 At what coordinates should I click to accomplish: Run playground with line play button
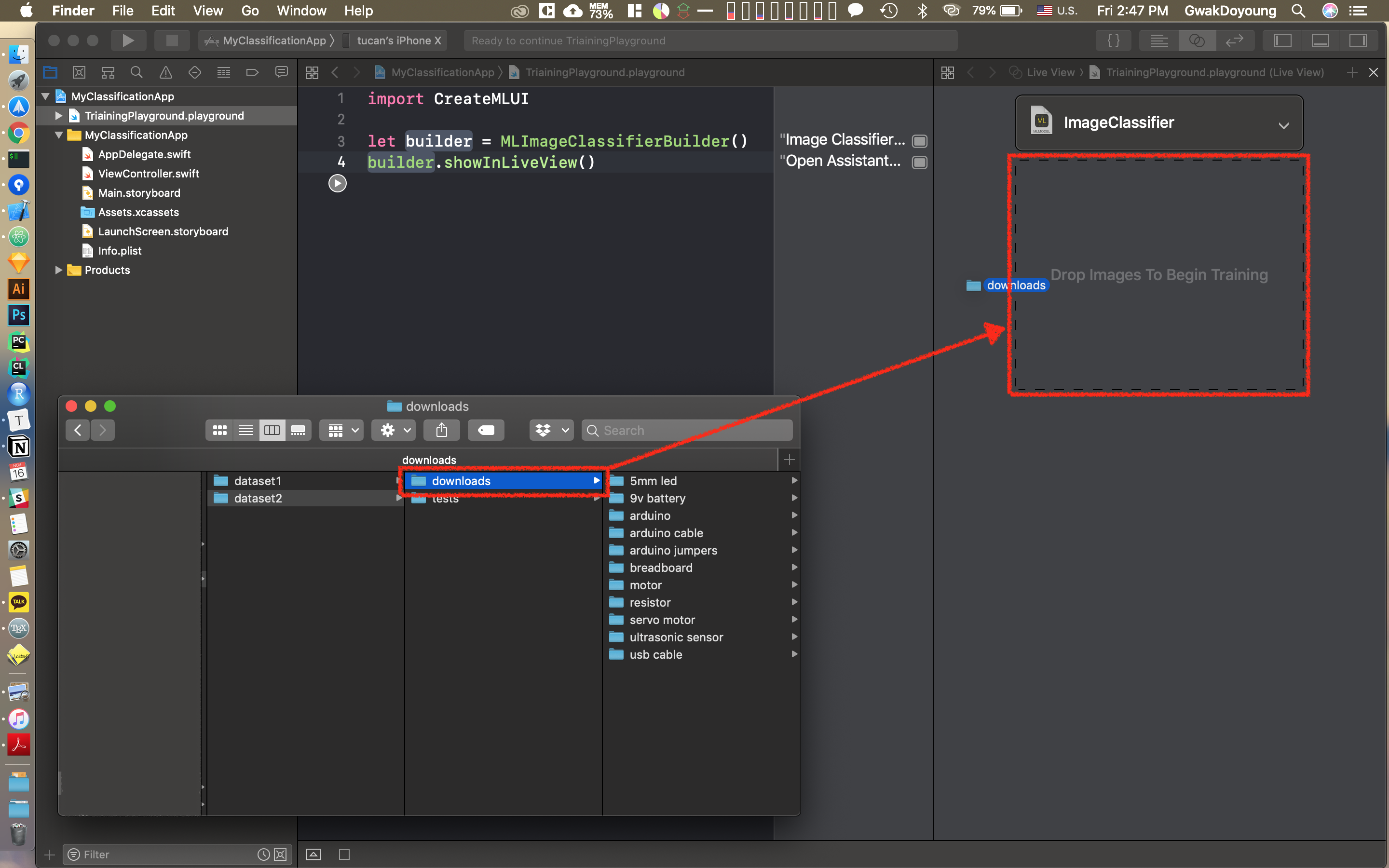(337, 183)
